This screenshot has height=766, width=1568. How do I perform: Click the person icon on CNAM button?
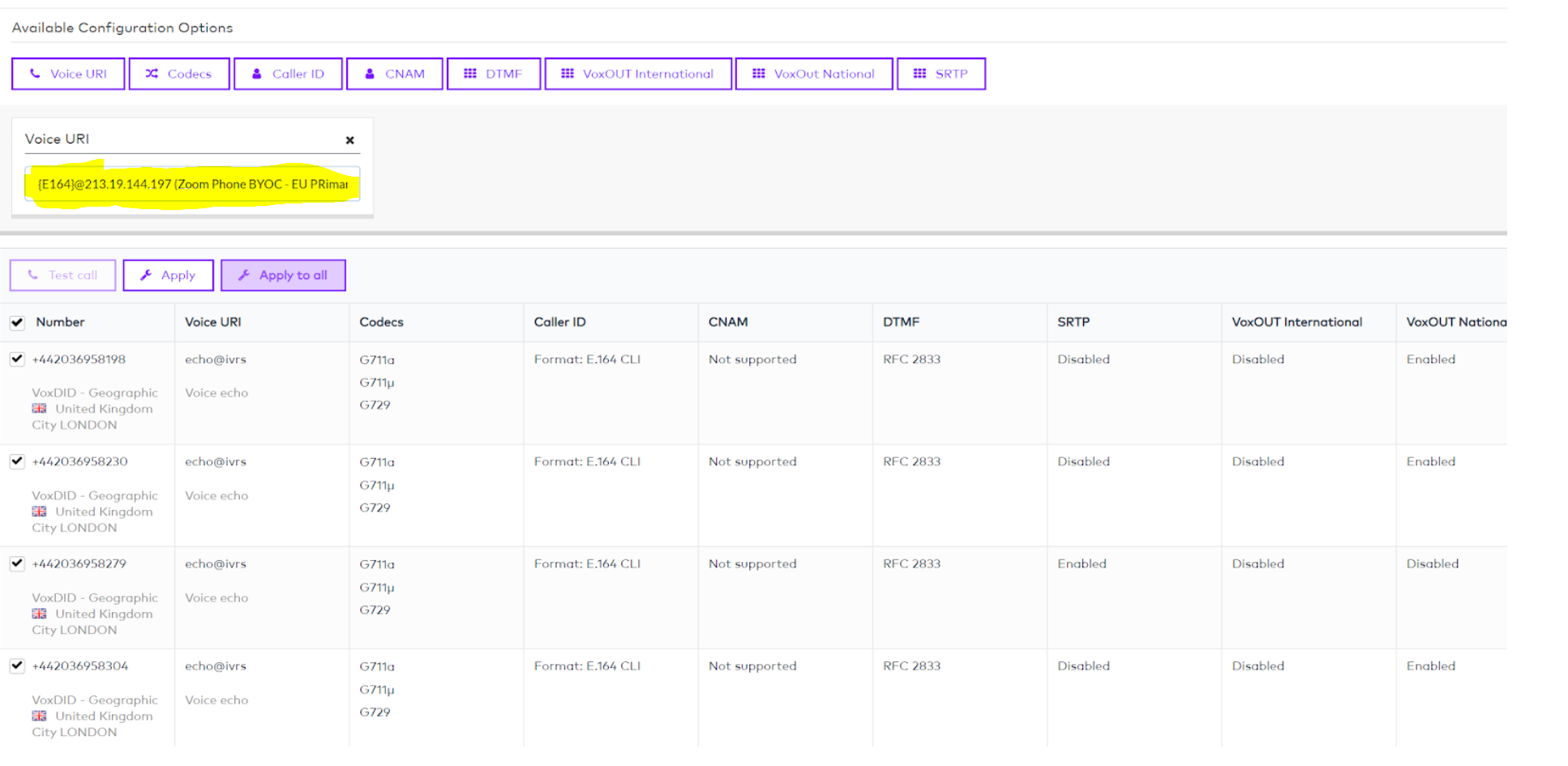(x=370, y=74)
